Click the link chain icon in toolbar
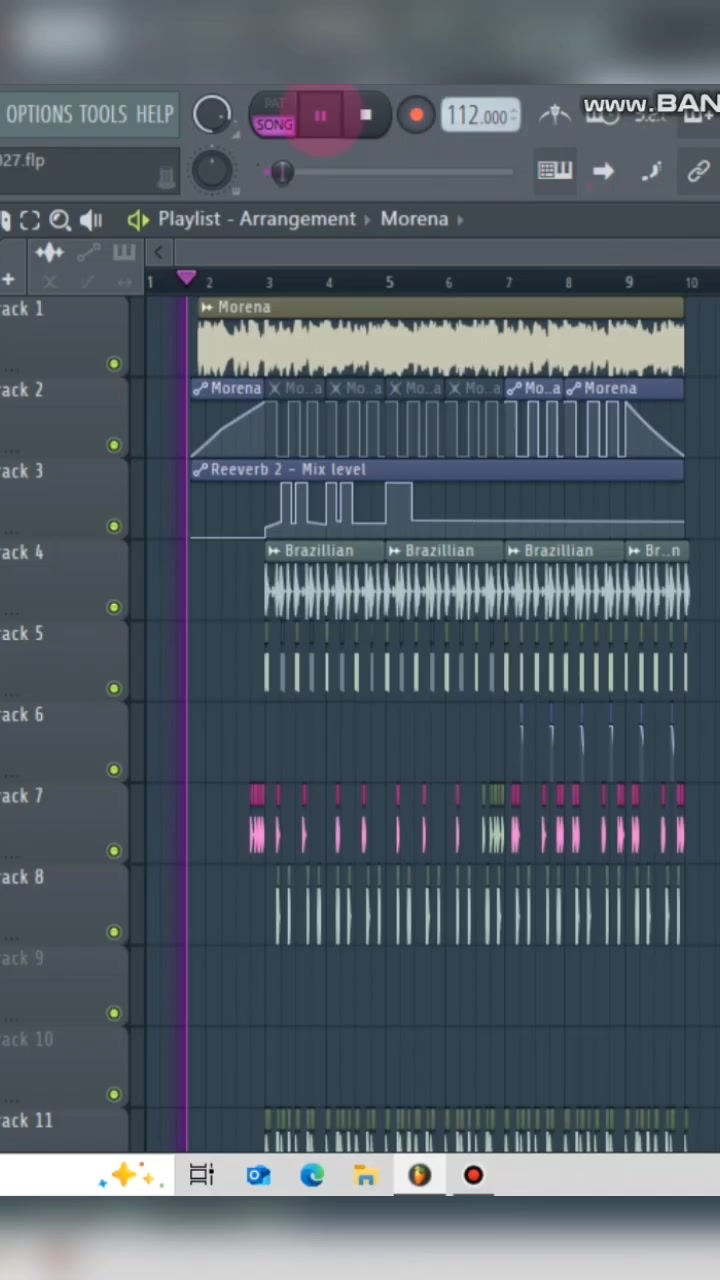720x1280 pixels. click(x=698, y=171)
